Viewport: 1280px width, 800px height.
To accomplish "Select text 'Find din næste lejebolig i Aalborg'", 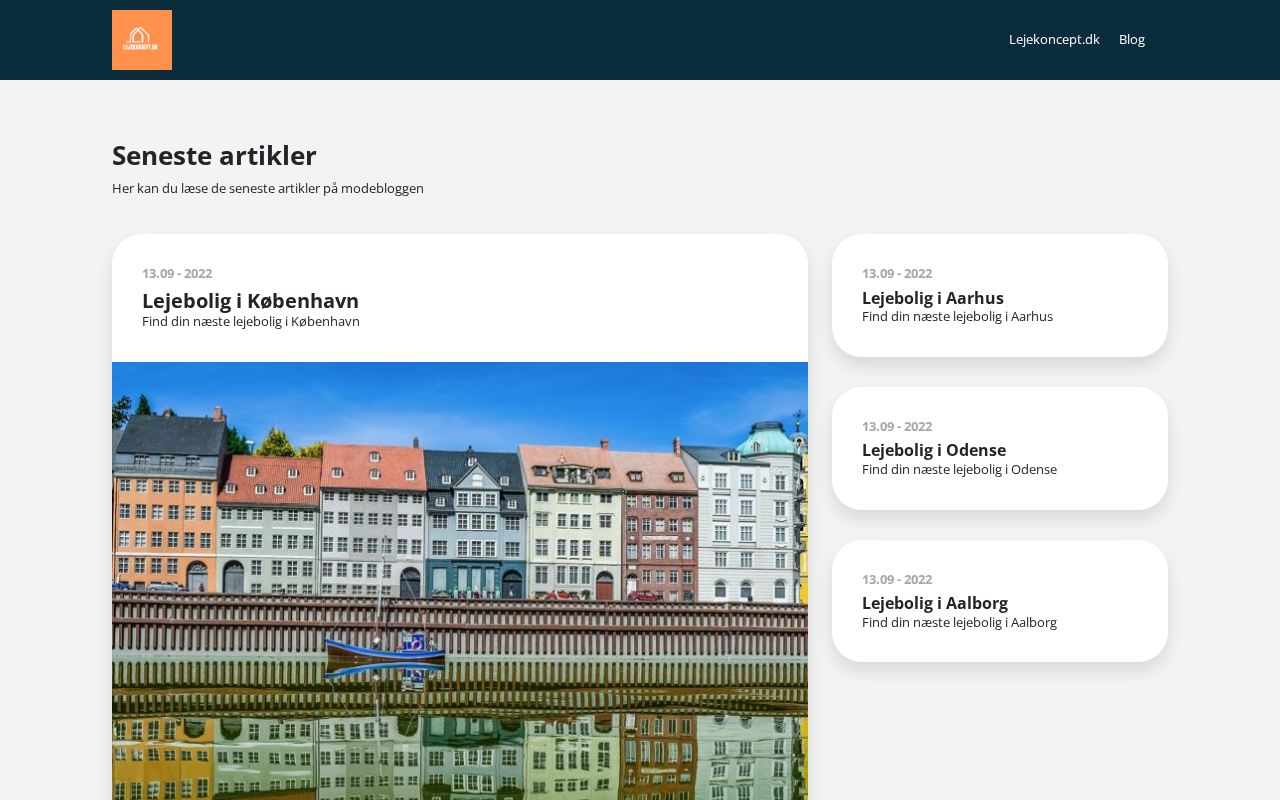I will coord(959,622).
